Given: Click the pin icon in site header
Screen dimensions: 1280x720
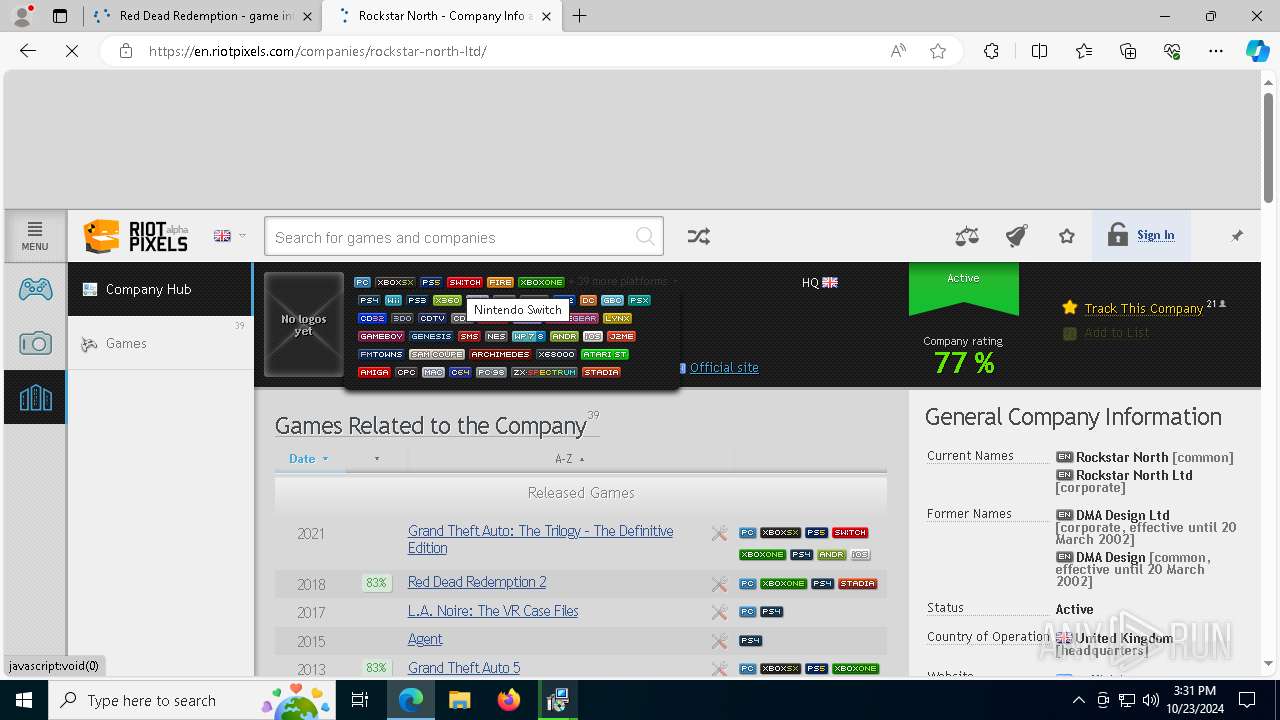Looking at the screenshot, I should [1237, 236].
